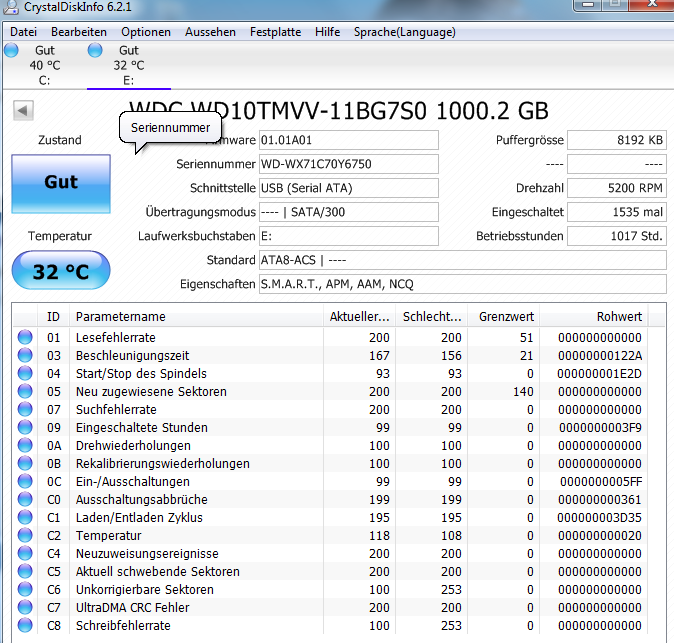Click the status dot for Ein-/Ausschaltungen

click(x=25, y=481)
